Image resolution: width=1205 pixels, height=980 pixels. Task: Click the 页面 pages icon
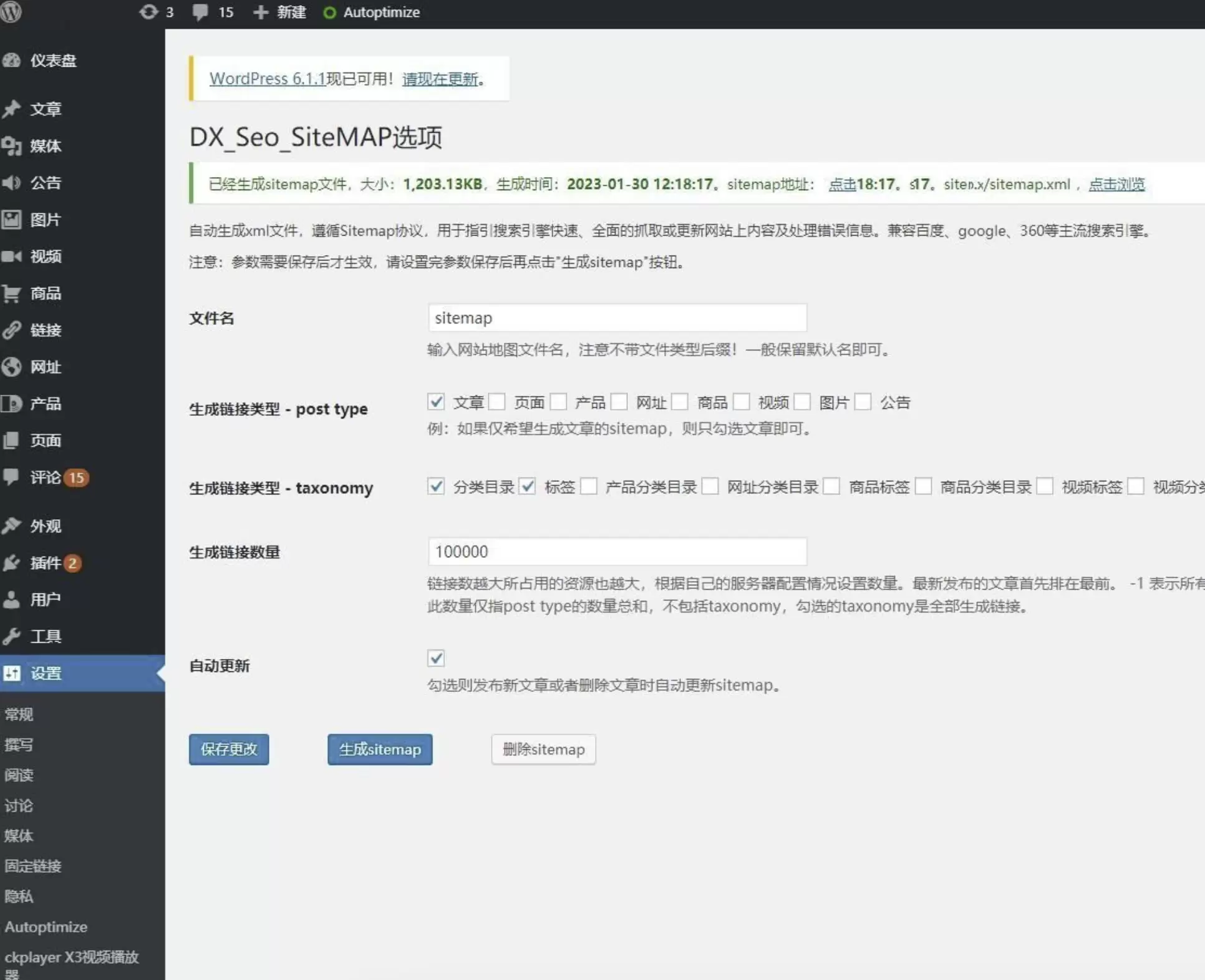click(11, 440)
